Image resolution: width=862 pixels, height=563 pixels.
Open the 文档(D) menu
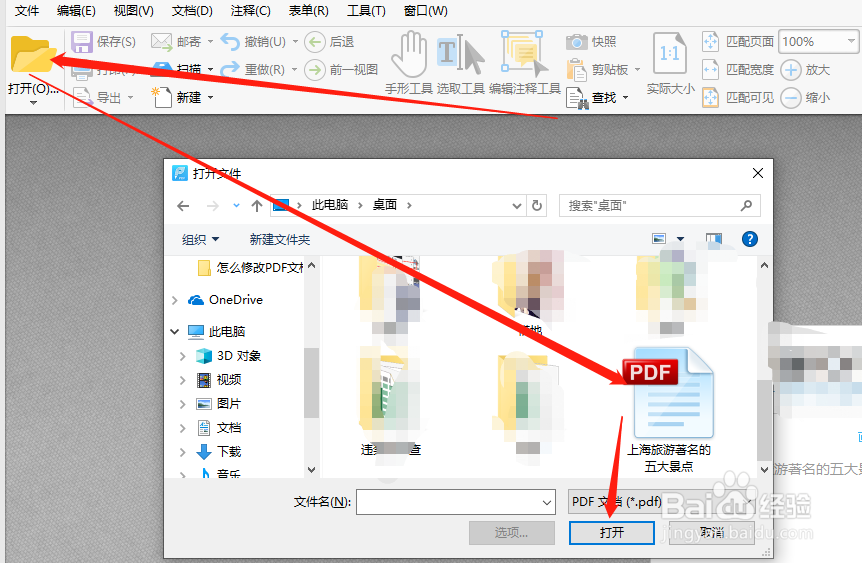(x=192, y=10)
